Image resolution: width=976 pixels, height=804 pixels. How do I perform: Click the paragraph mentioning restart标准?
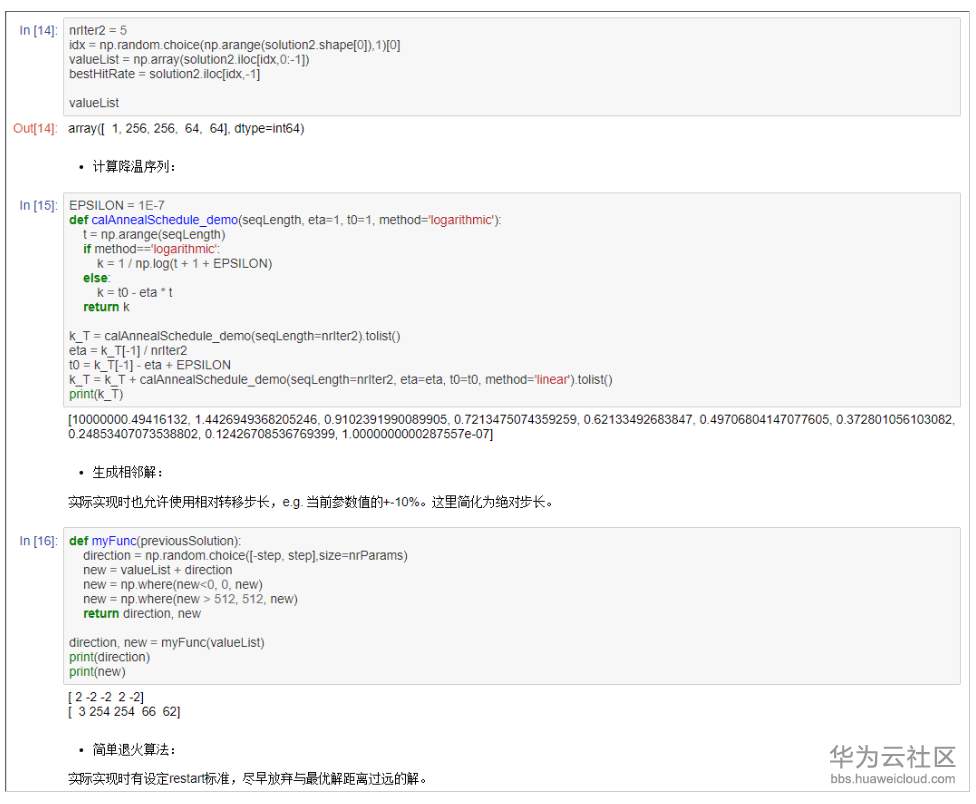click(x=248, y=778)
